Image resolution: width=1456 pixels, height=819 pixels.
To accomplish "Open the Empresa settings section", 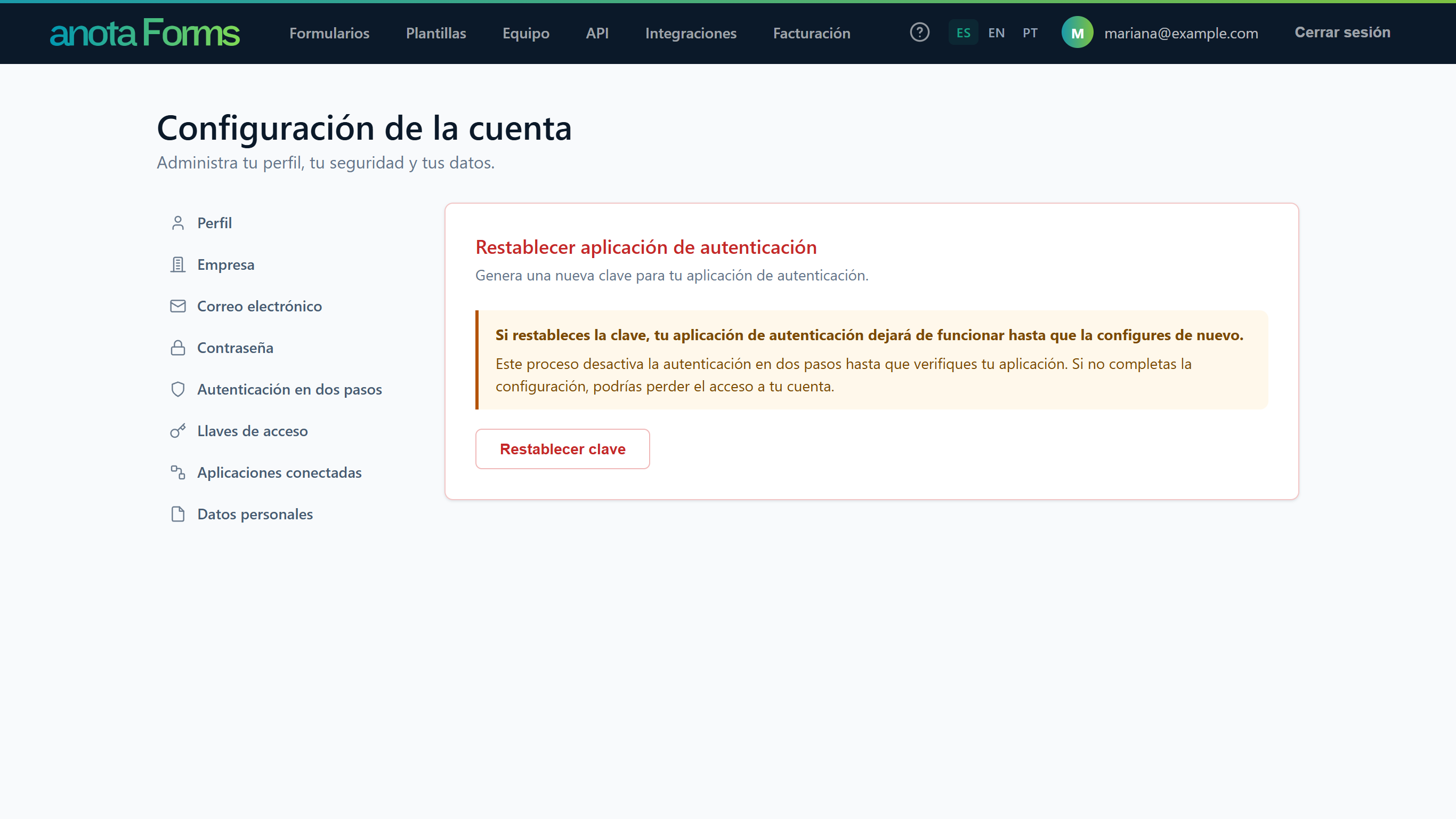I will click(x=282, y=264).
